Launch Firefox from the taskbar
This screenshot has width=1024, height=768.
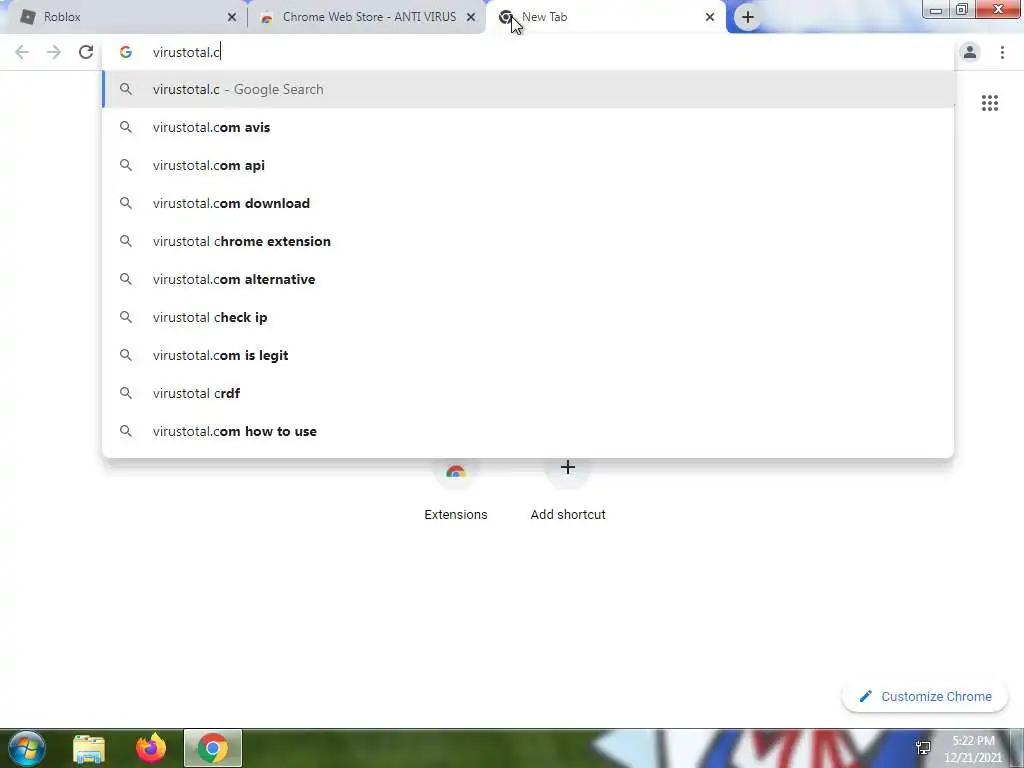click(x=151, y=748)
